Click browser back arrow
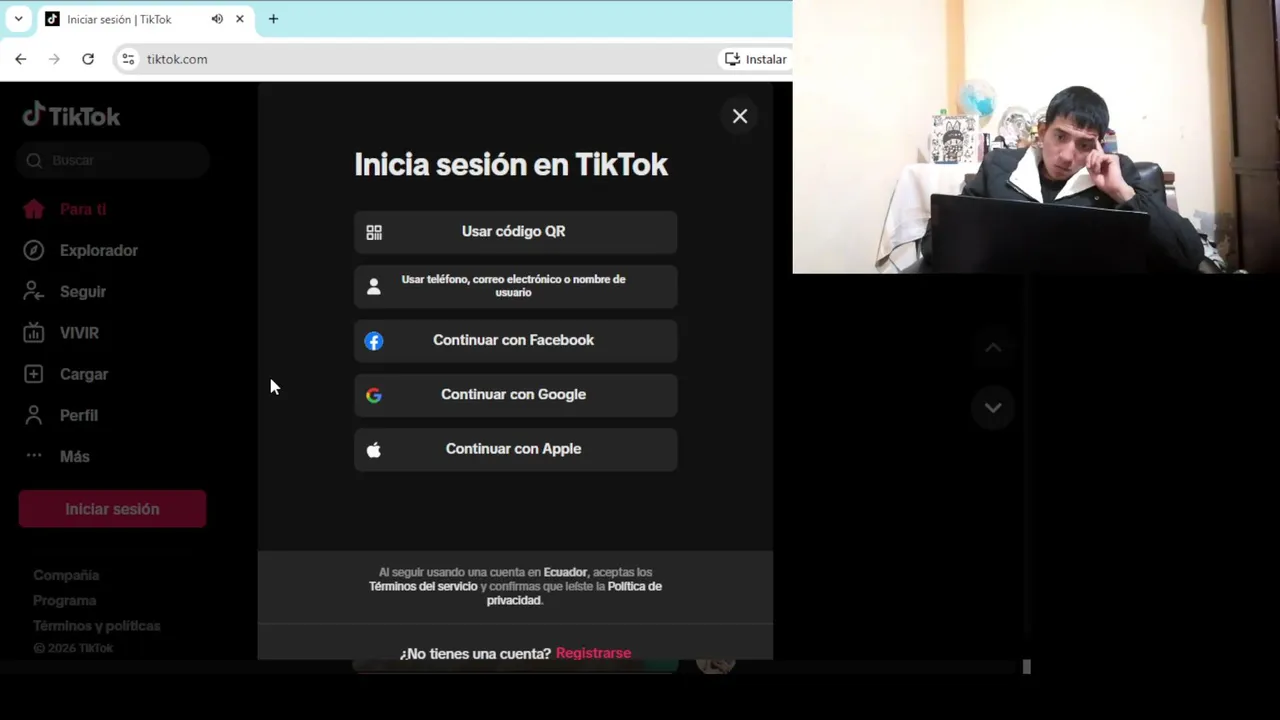The width and height of the screenshot is (1280, 720). [21, 59]
